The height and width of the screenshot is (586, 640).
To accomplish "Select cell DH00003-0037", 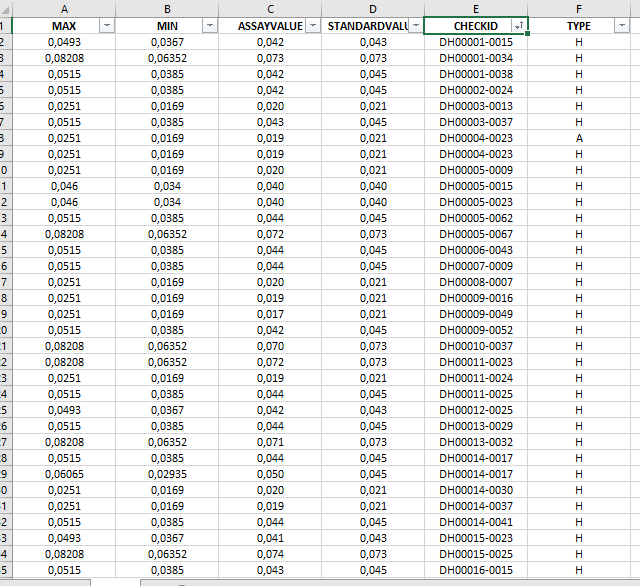I will (x=476, y=122).
